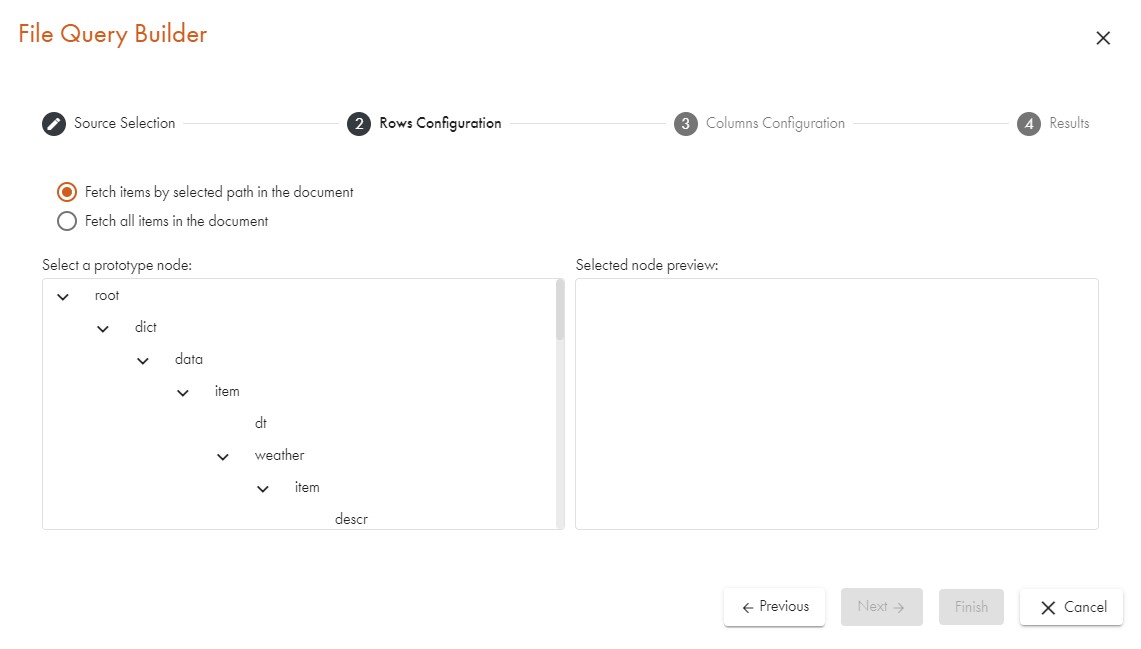Click the step 4 Results circle icon
Screen dimensions: 1141x649
click(x=1028, y=124)
